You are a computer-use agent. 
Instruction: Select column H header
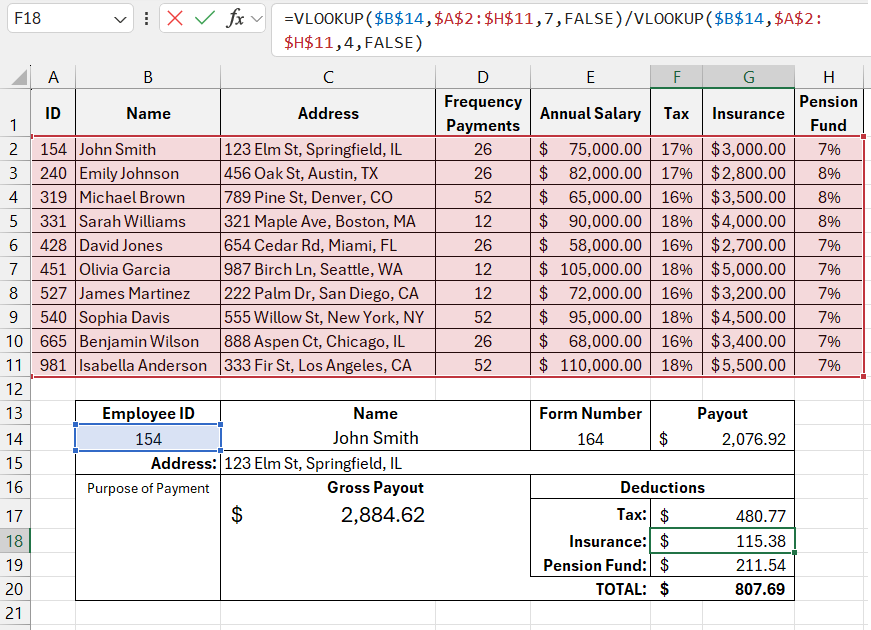click(828, 77)
